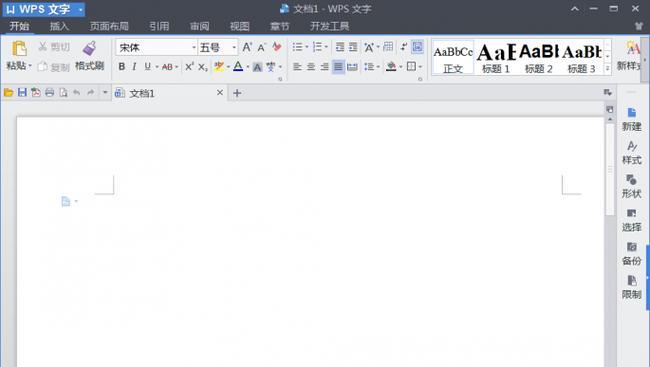This screenshot has width=650, height=367.
Task: Click the Paste (粘贴) clipboard icon
Action: tap(19, 49)
